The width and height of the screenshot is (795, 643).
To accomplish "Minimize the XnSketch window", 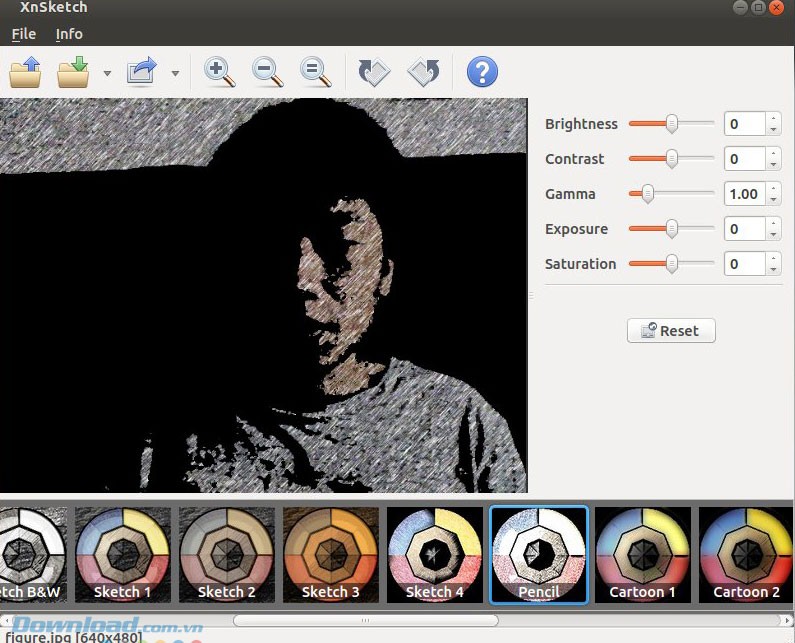I will (x=740, y=7).
